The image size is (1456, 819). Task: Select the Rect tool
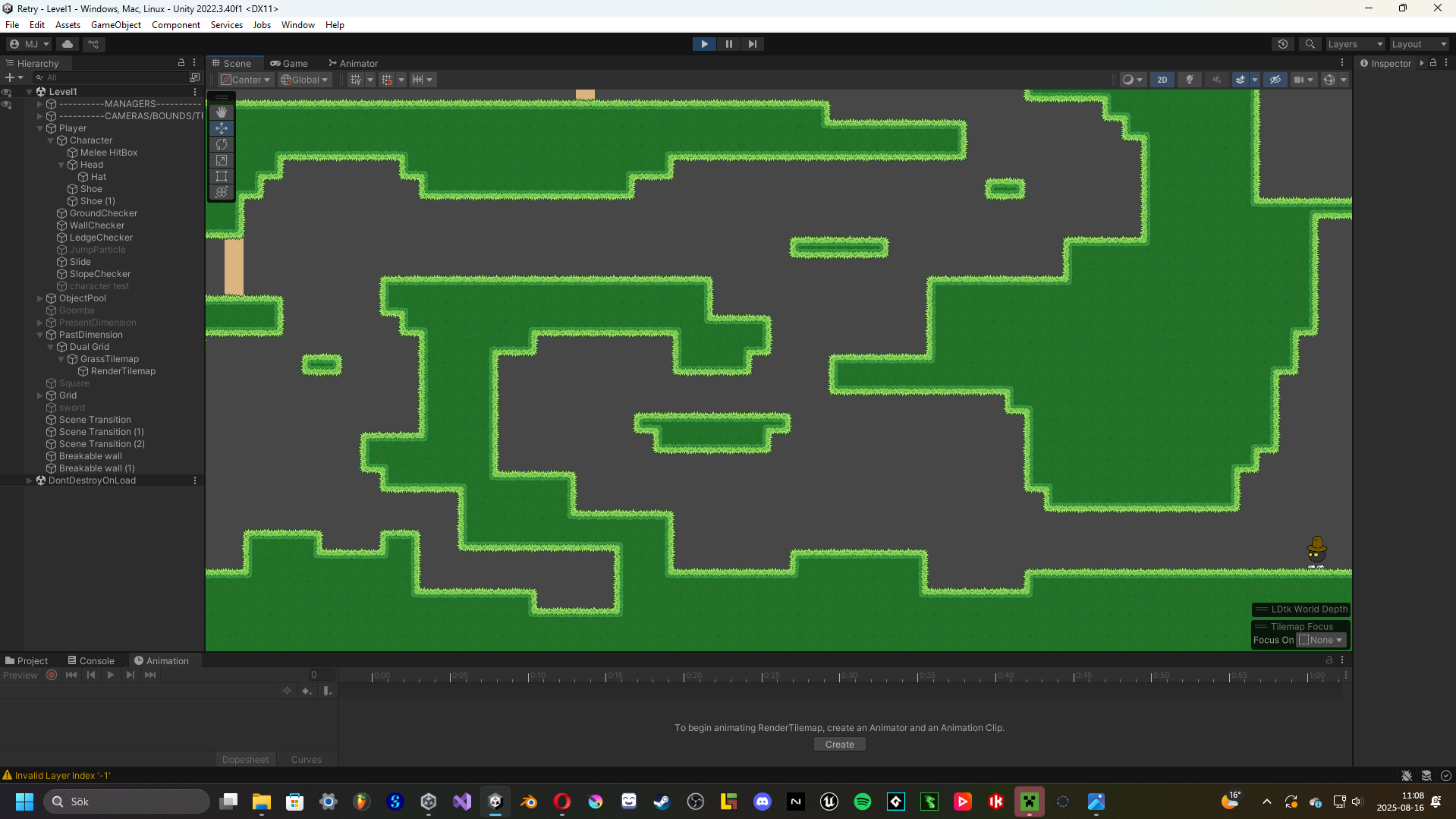pyautogui.click(x=222, y=176)
